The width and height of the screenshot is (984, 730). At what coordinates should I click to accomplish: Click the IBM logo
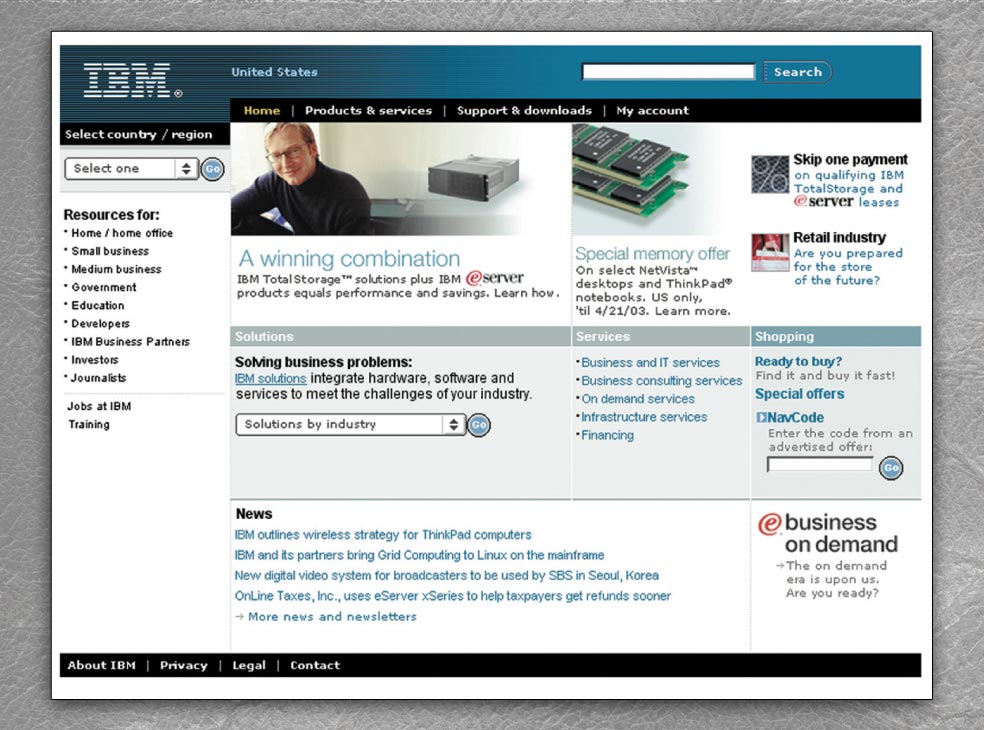tap(132, 80)
